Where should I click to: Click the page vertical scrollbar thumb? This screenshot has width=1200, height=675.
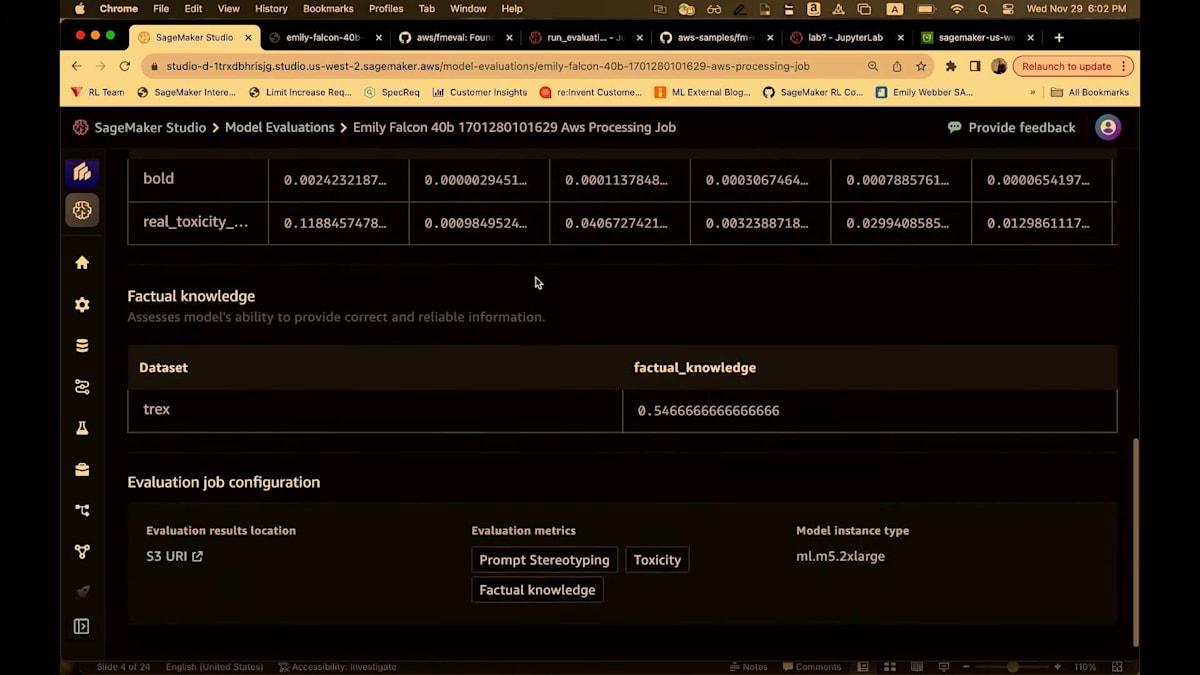click(x=1135, y=542)
